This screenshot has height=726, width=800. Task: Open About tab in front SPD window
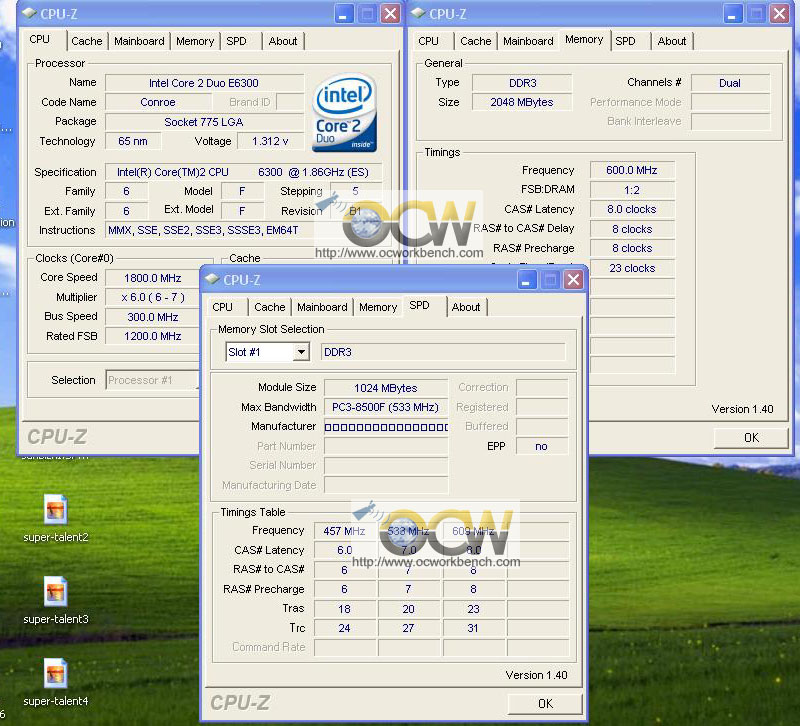pyautogui.click(x=466, y=307)
